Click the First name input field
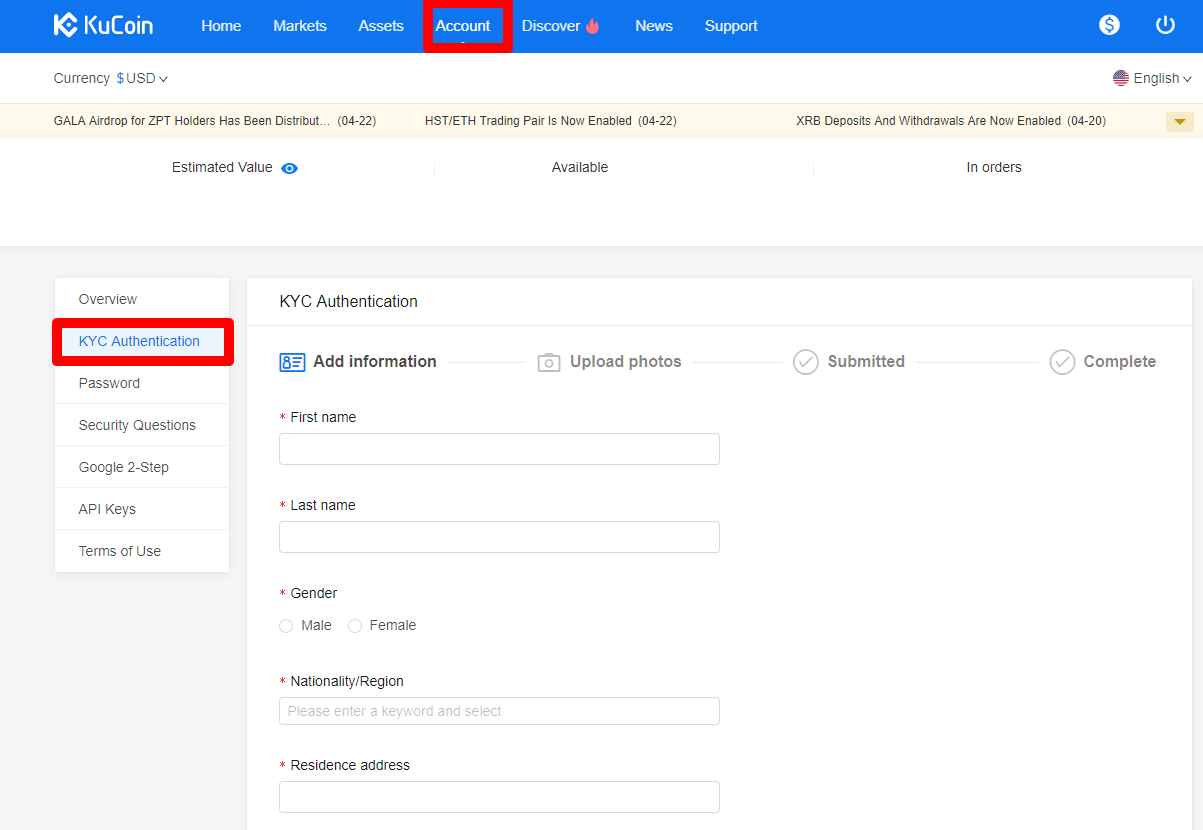The width and height of the screenshot is (1203, 830). pyautogui.click(x=498, y=448)
